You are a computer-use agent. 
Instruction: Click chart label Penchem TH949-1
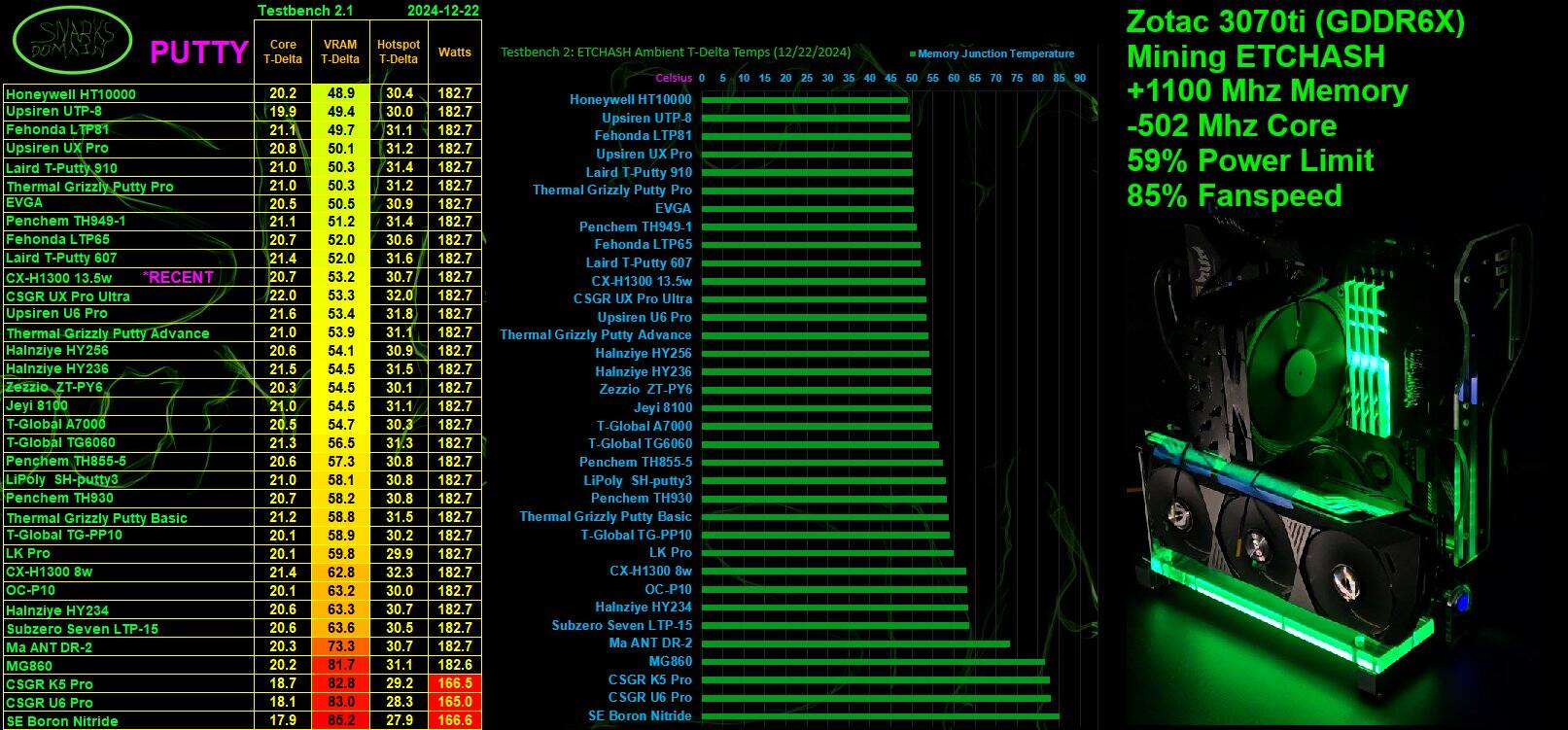click(x=636, y=226)
